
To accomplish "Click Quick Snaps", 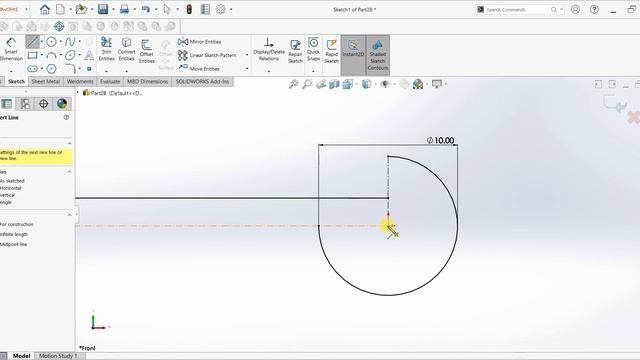I will 313,49.
